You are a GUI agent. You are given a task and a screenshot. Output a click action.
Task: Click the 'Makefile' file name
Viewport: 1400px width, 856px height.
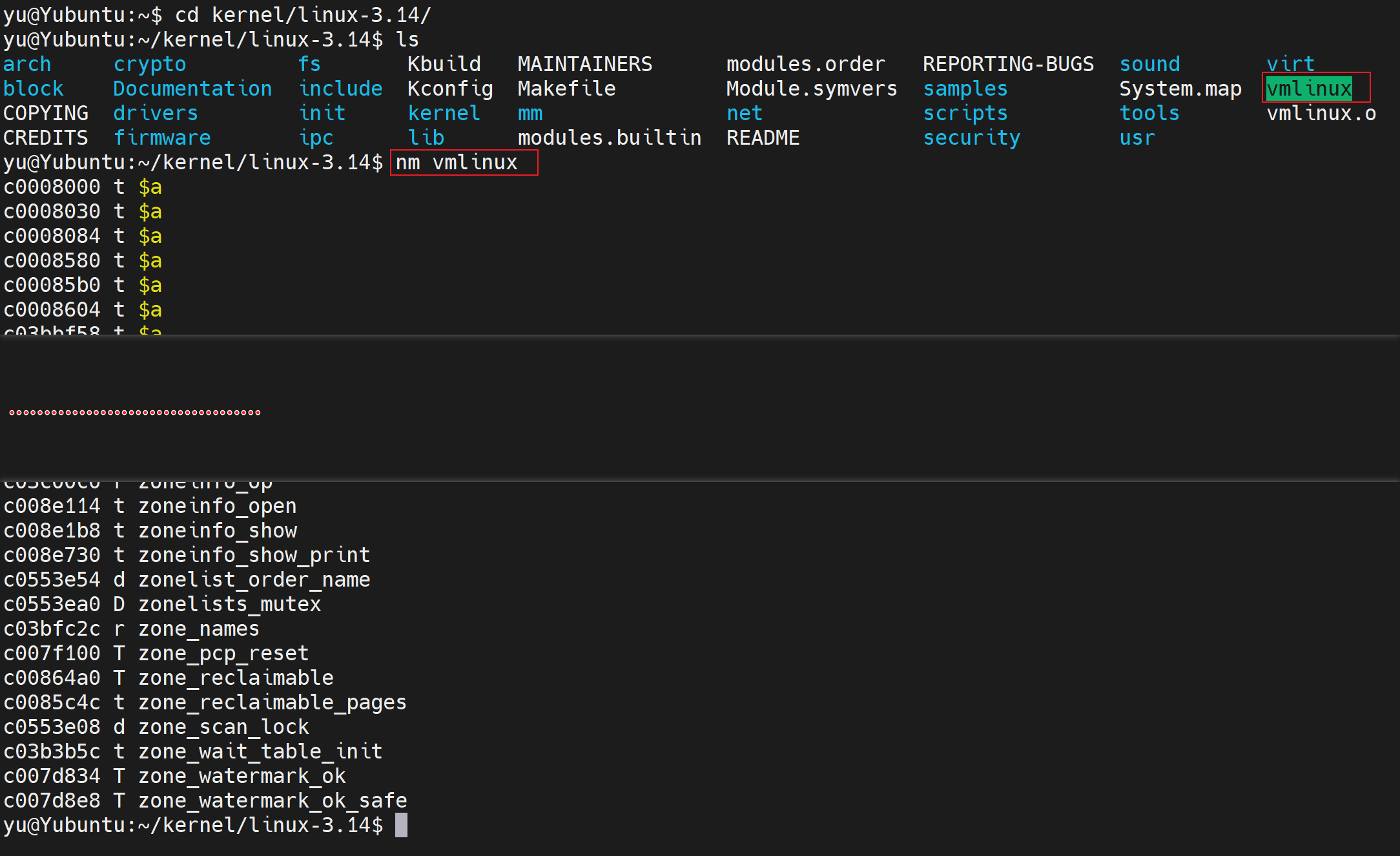tap(566, 89)
